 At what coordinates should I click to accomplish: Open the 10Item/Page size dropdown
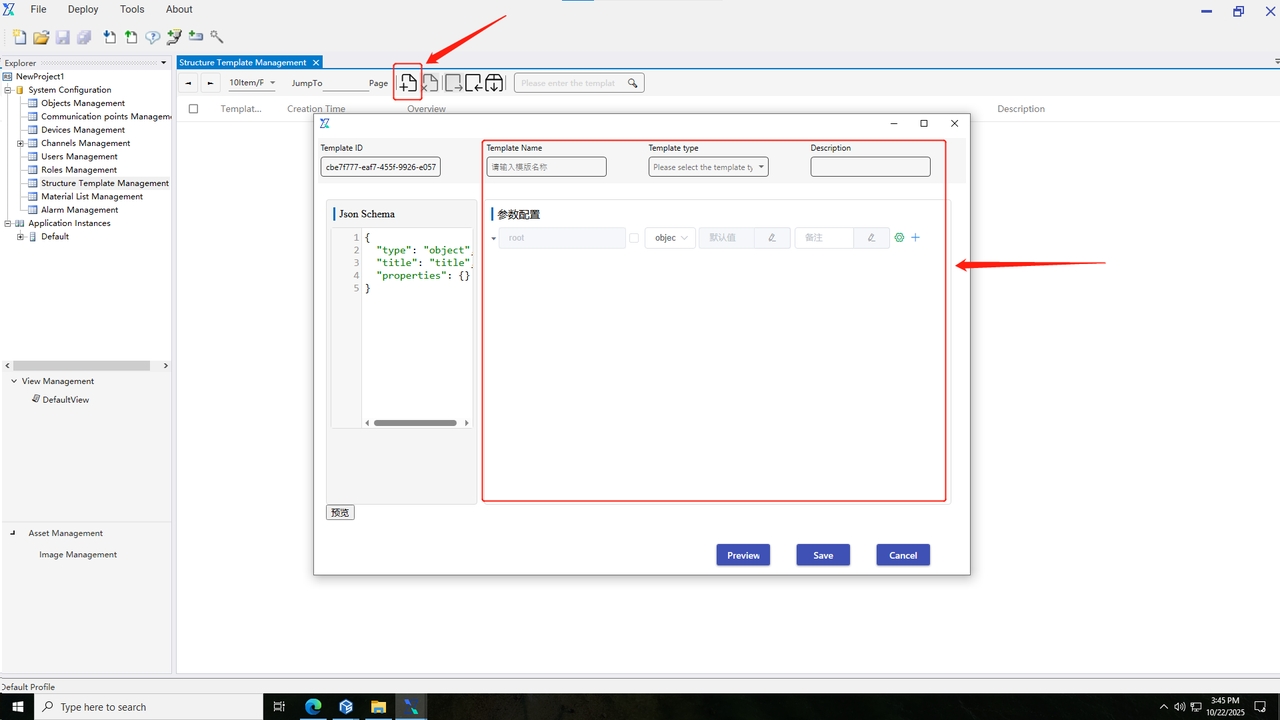[252, 83]
